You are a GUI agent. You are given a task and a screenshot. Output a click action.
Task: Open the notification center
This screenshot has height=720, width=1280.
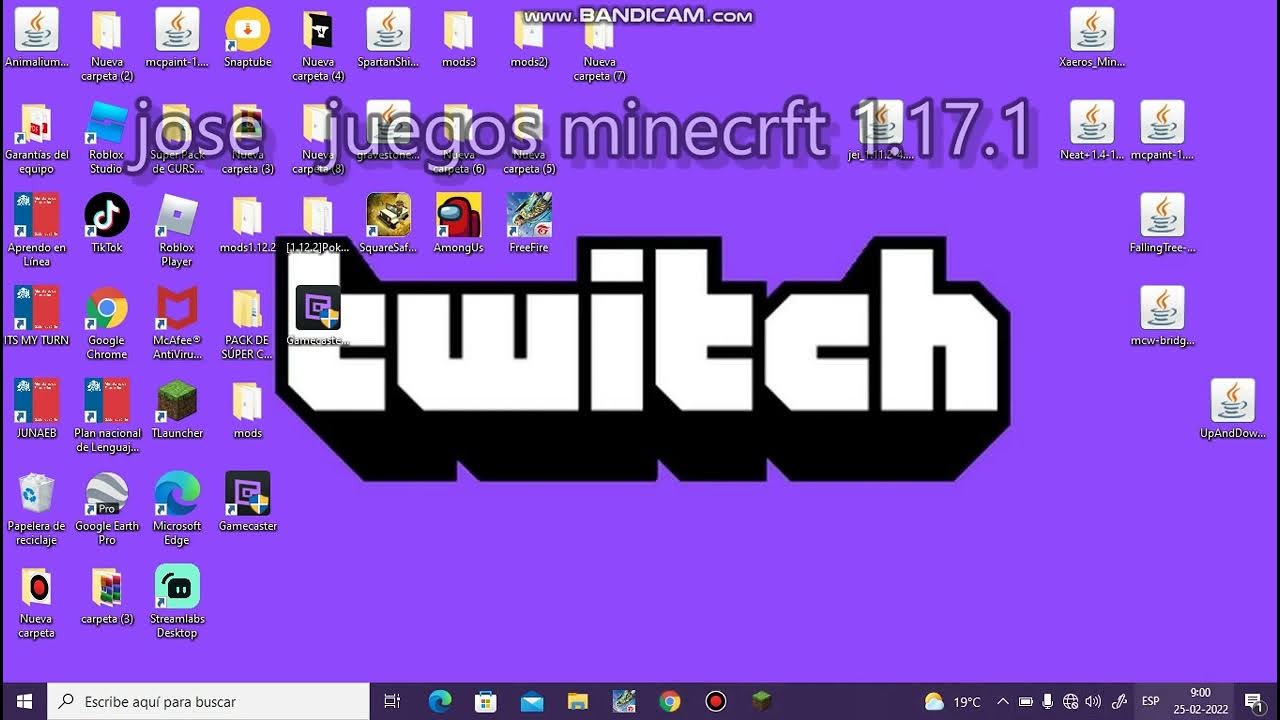[x=1253, y=701]
